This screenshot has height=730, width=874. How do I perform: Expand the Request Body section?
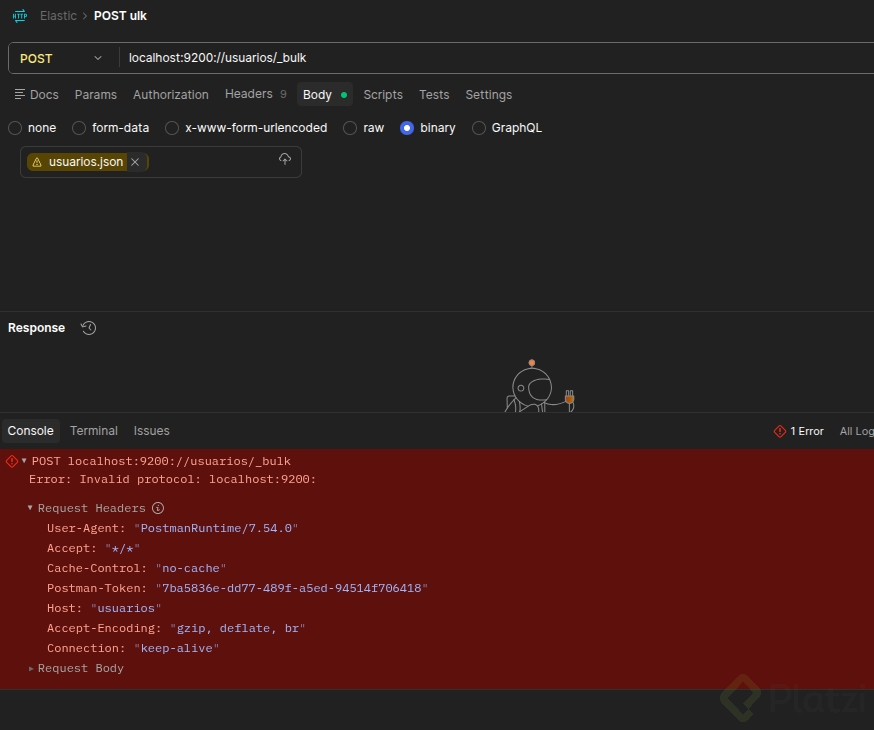pyautogui.click(x=31, y=668)
